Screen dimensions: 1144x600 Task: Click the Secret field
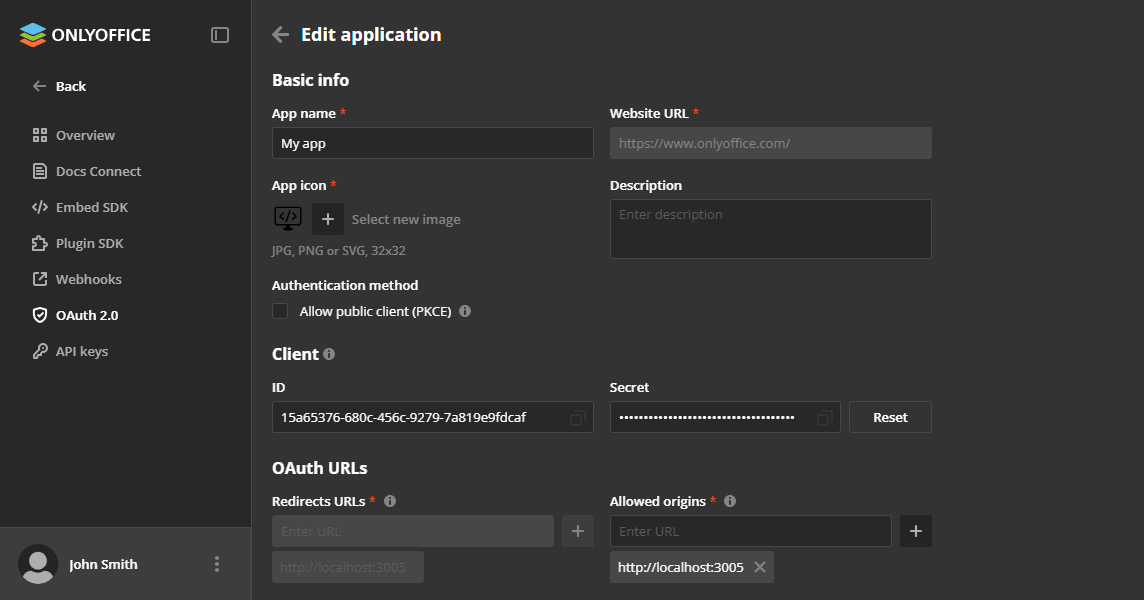(x=724, y=418)
